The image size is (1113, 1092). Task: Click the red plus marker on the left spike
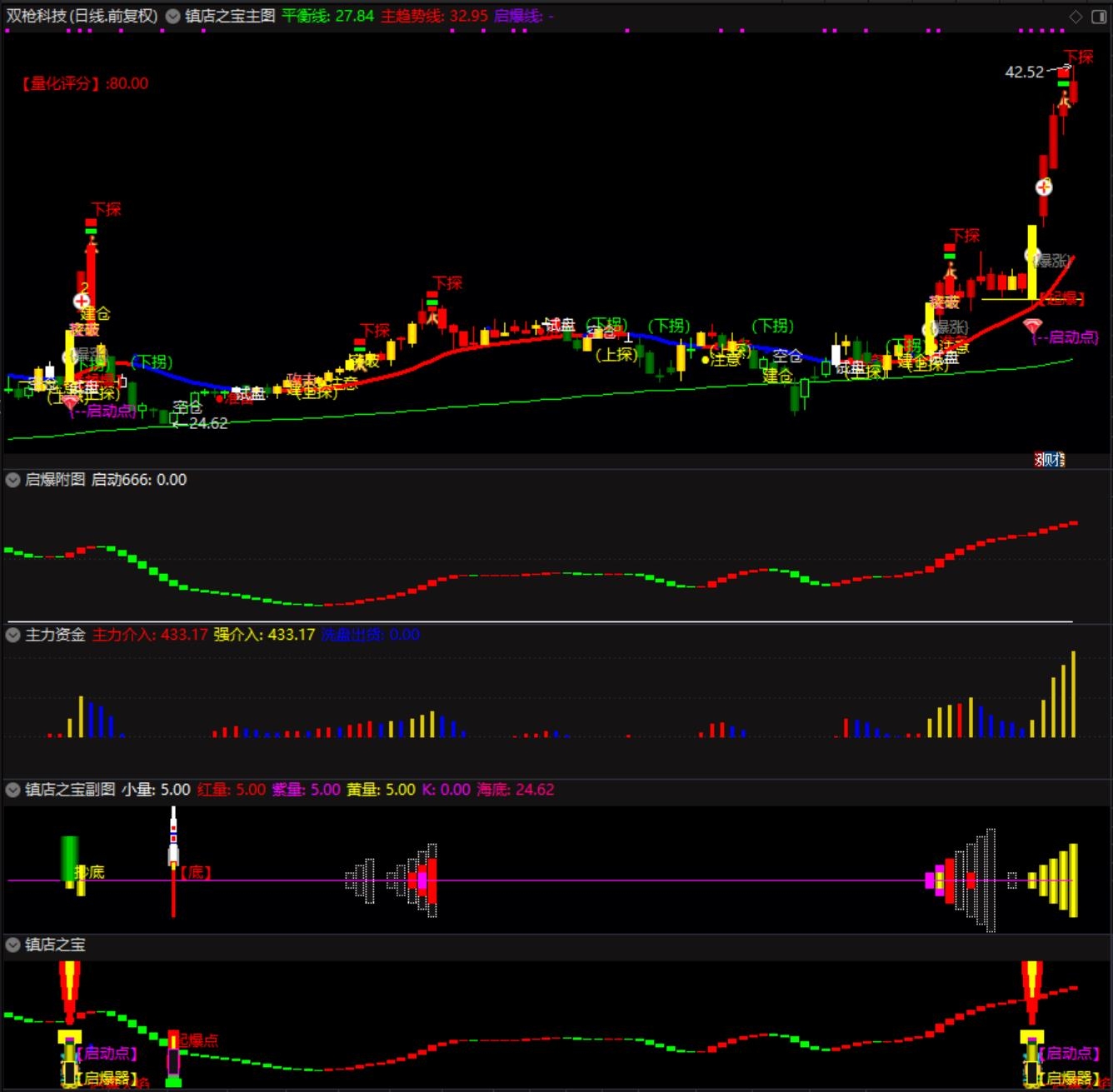[x=82, y=301]
